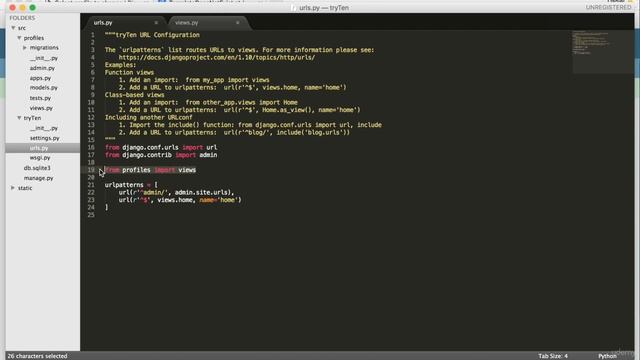Select the static folder label
The height and width of the screenshot is (360, 640).
click(24, 188)
